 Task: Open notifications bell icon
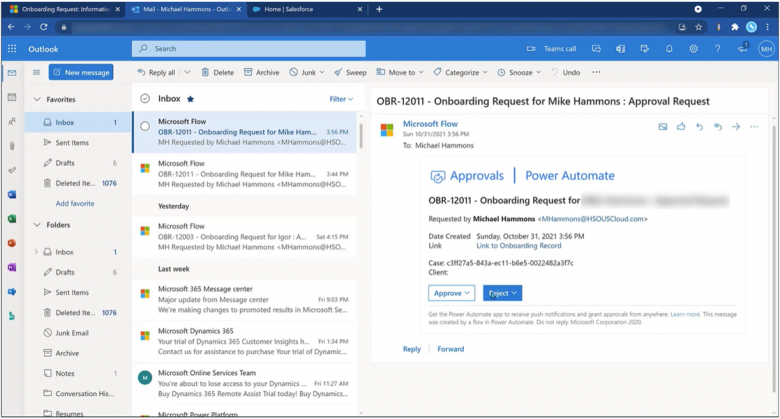(x=669, y=49)
